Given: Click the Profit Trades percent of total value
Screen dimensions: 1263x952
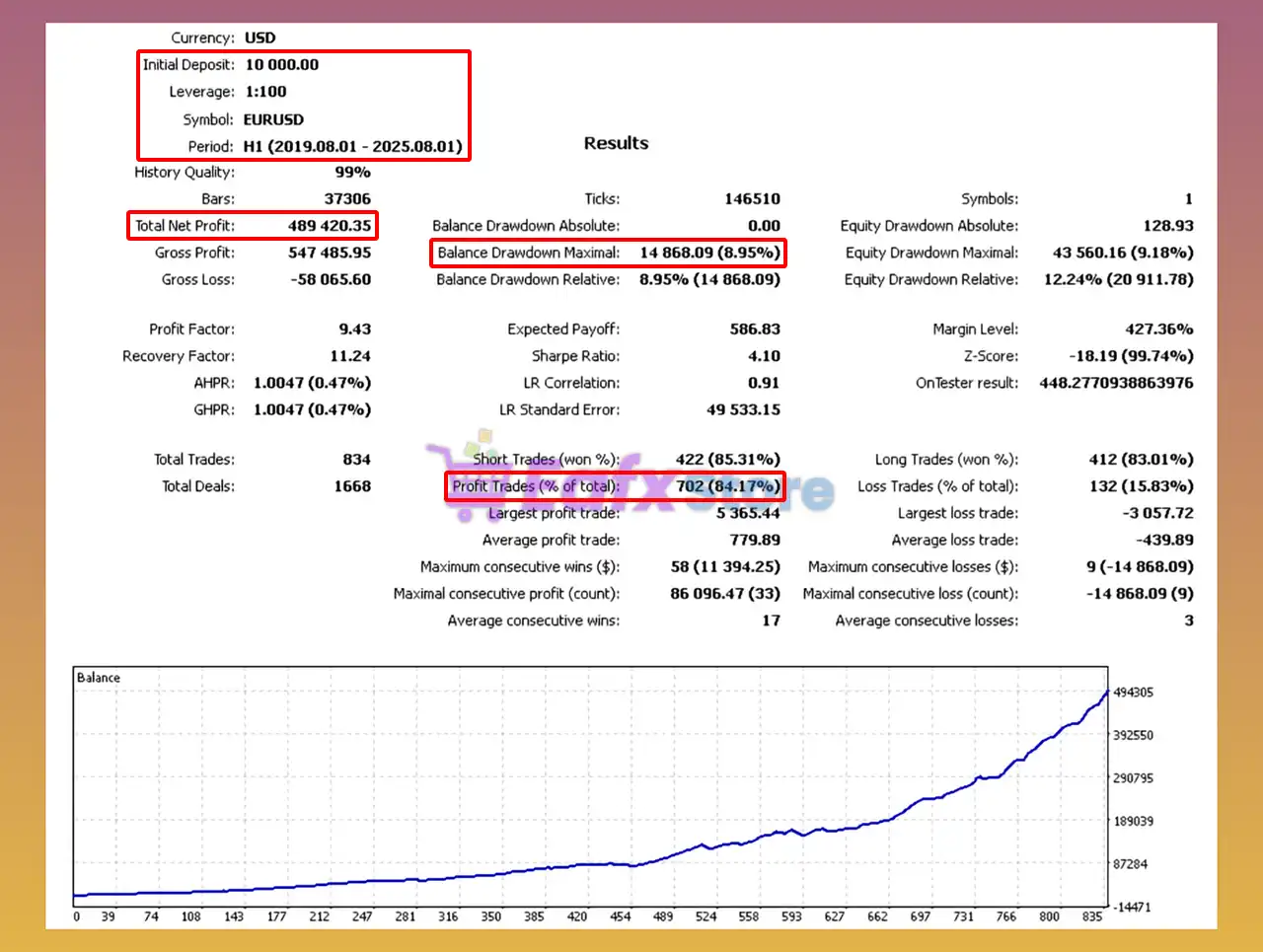Looking at the screenshot, I should tap(727, 486).
